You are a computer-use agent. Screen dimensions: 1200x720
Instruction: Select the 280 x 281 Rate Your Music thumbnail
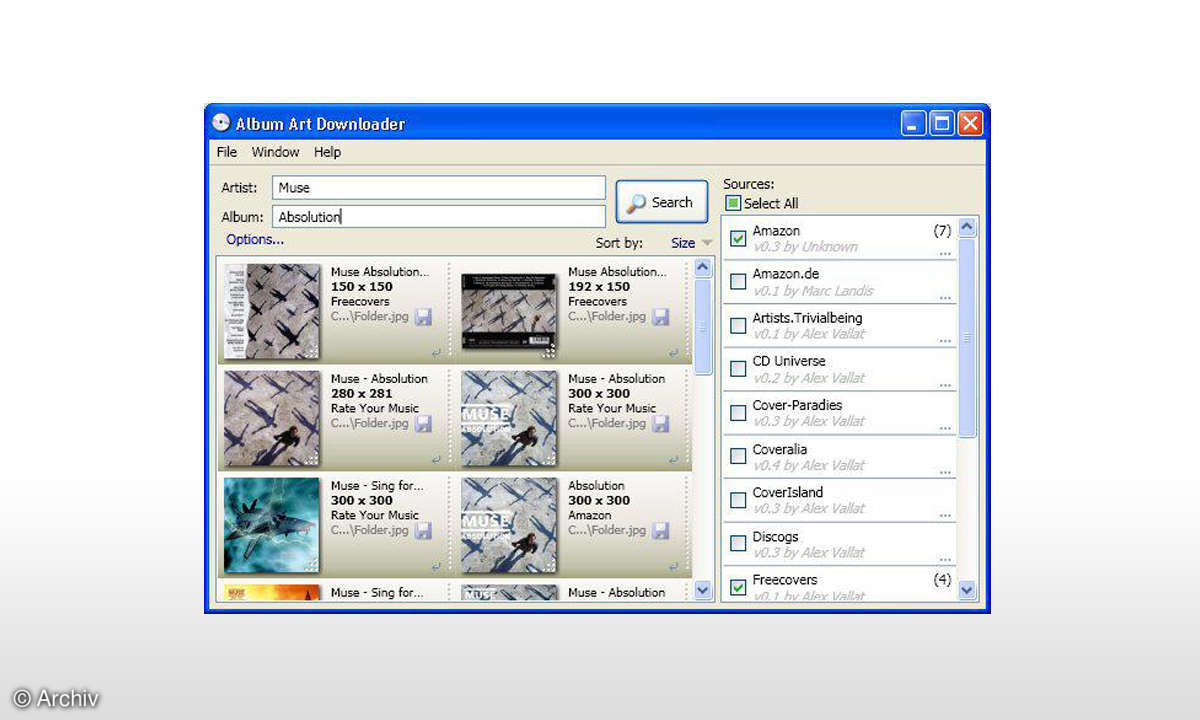(x=273, y=418)
